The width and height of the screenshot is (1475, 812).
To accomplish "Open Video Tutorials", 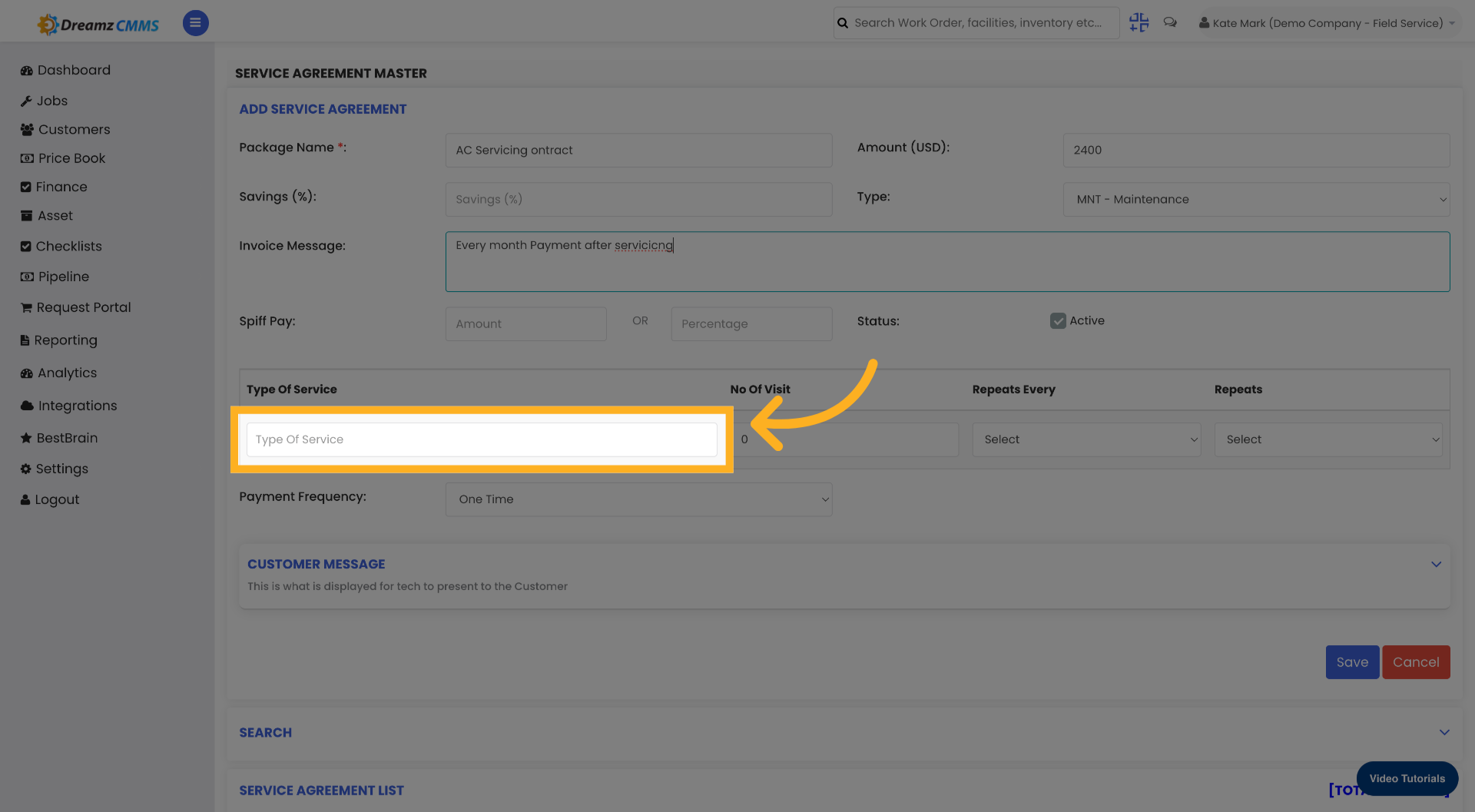I will [1407, 778].
